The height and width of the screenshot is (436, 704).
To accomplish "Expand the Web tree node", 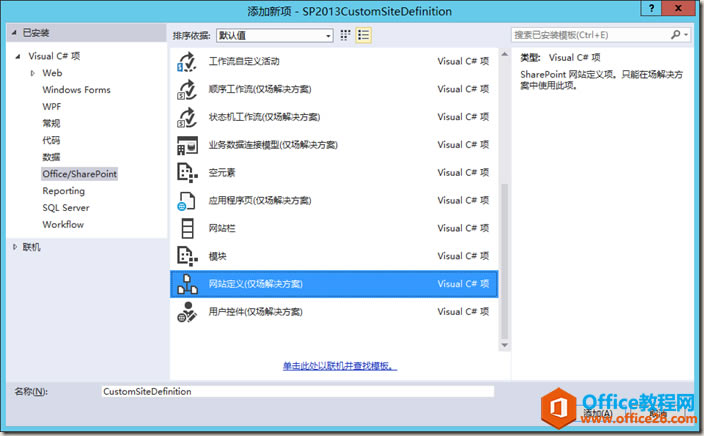I will tap(32, 73).
